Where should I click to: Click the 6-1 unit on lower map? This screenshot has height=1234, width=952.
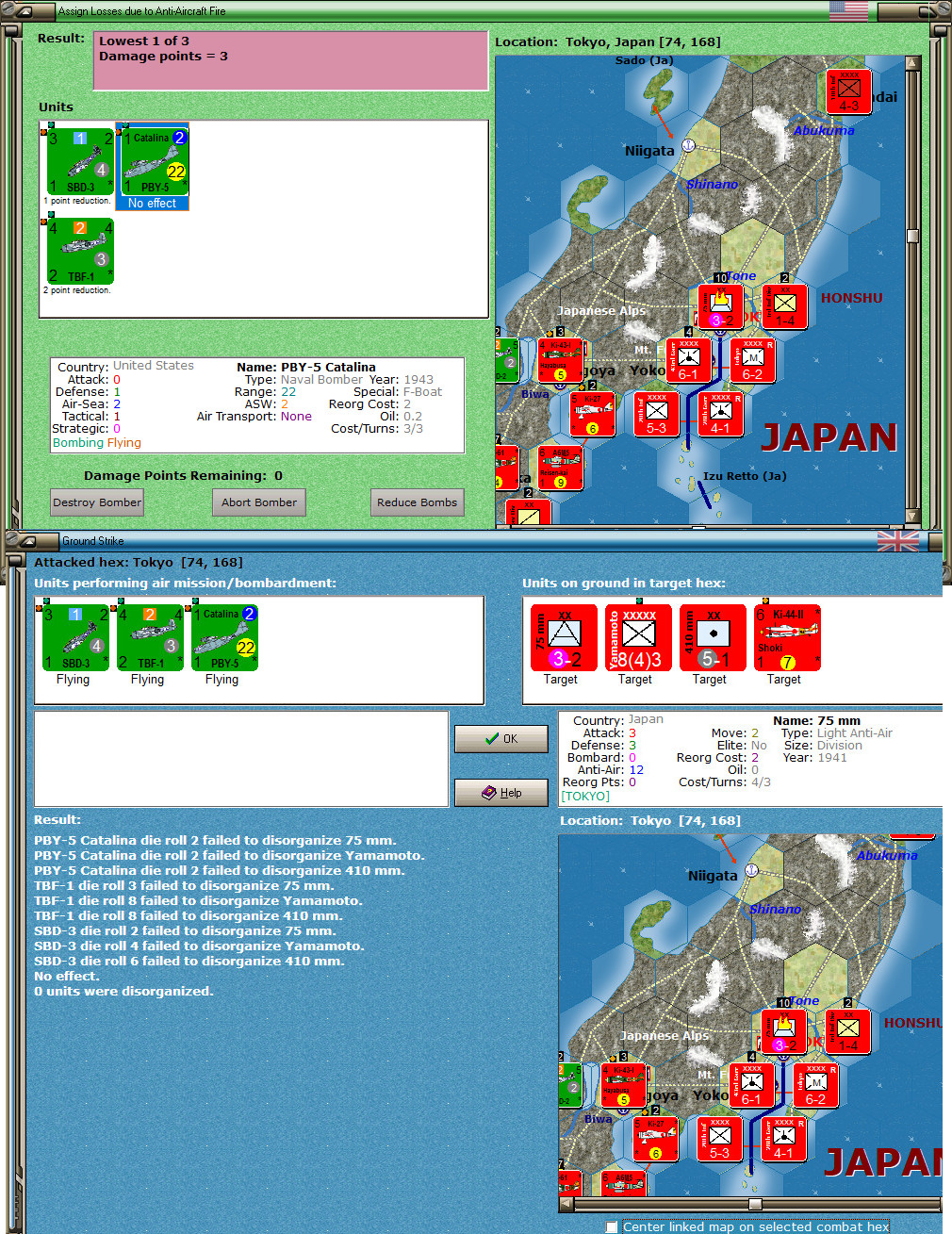pos(752,1085)
